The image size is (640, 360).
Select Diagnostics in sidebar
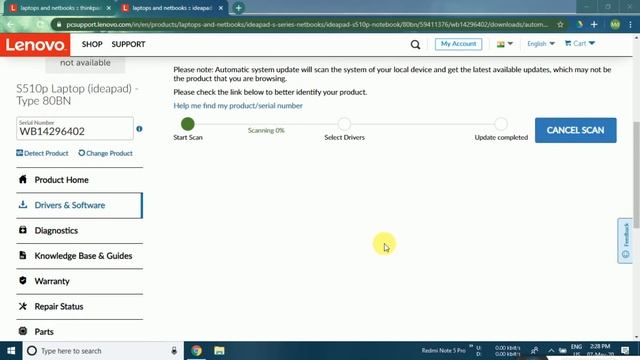(x=80, y=230)
